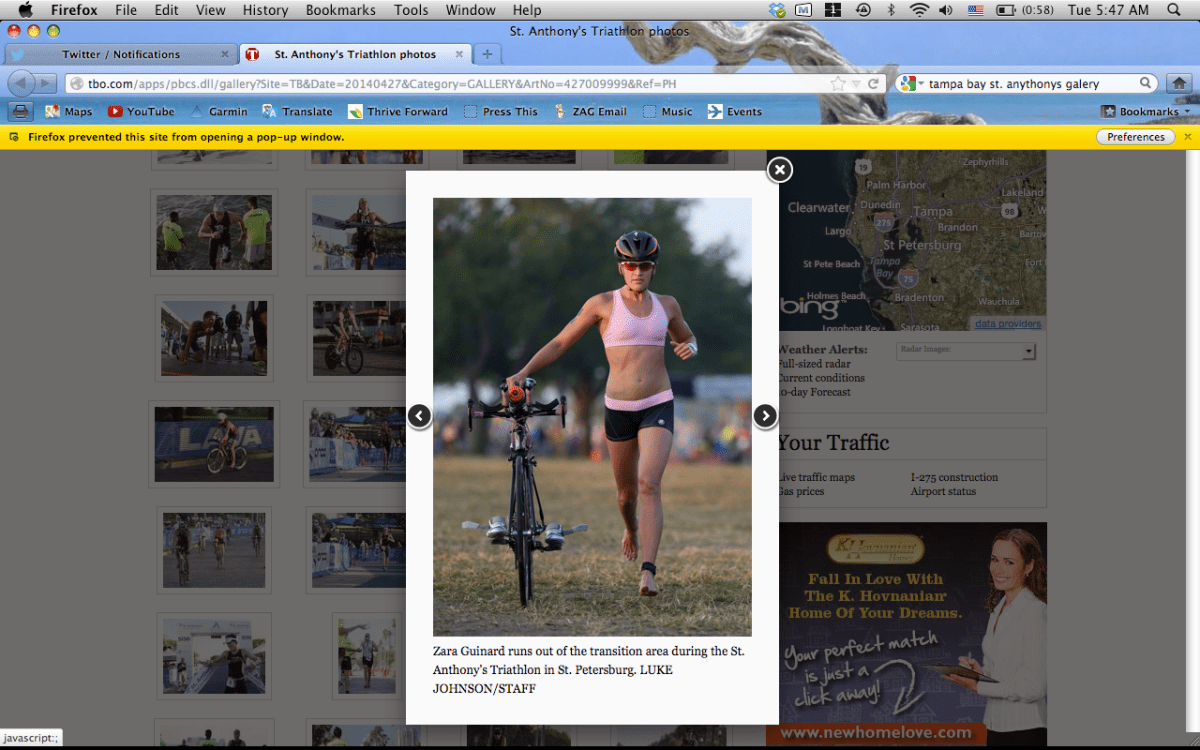Go to the next gallery photo
1200x750 pixels.
[x=765, y=416]
